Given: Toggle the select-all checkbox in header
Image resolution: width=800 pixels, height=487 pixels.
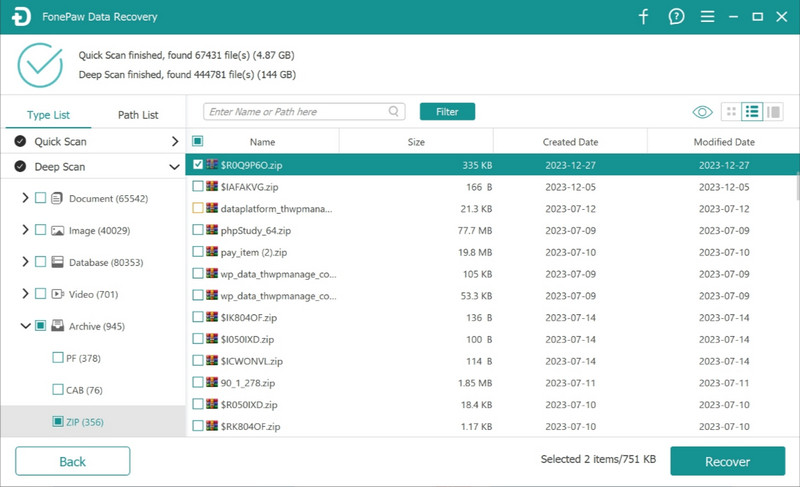Looking at the screenshot, I should coord(197,141).
